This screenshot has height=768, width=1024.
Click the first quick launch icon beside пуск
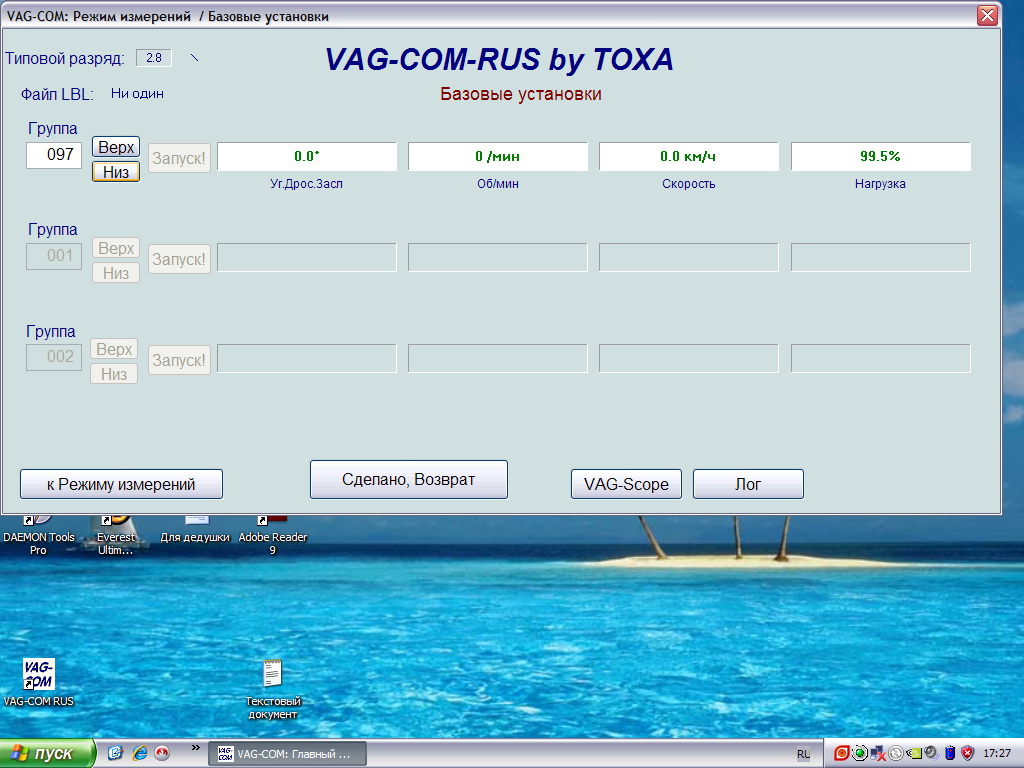115,753
